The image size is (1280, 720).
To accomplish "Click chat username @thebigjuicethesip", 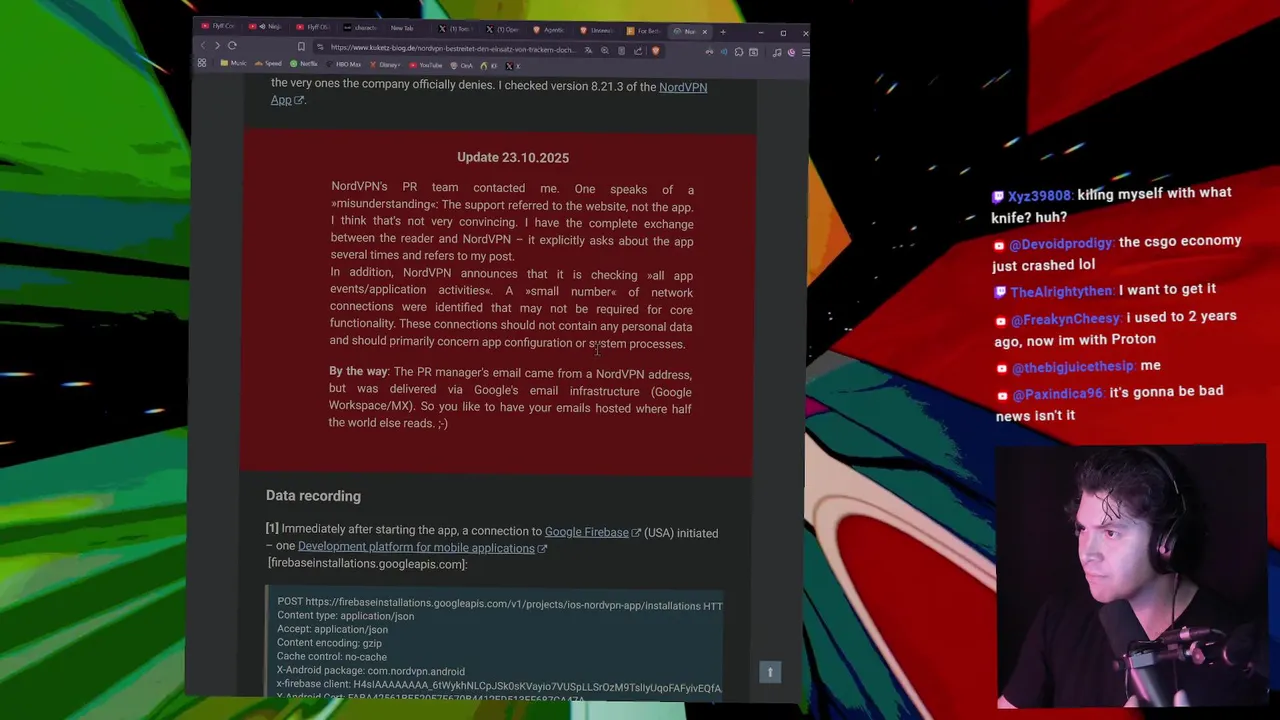I will coord(1072,367).
